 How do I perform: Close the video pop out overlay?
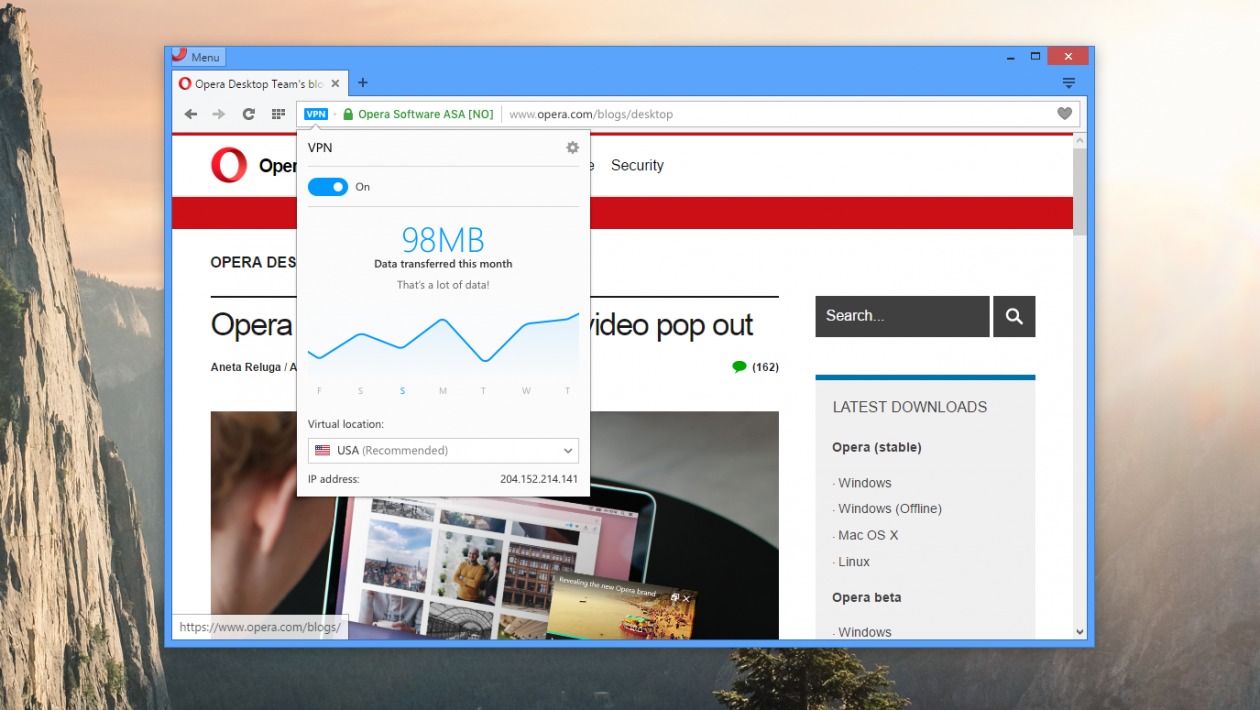pyautogui.click(x=686, y=598)
